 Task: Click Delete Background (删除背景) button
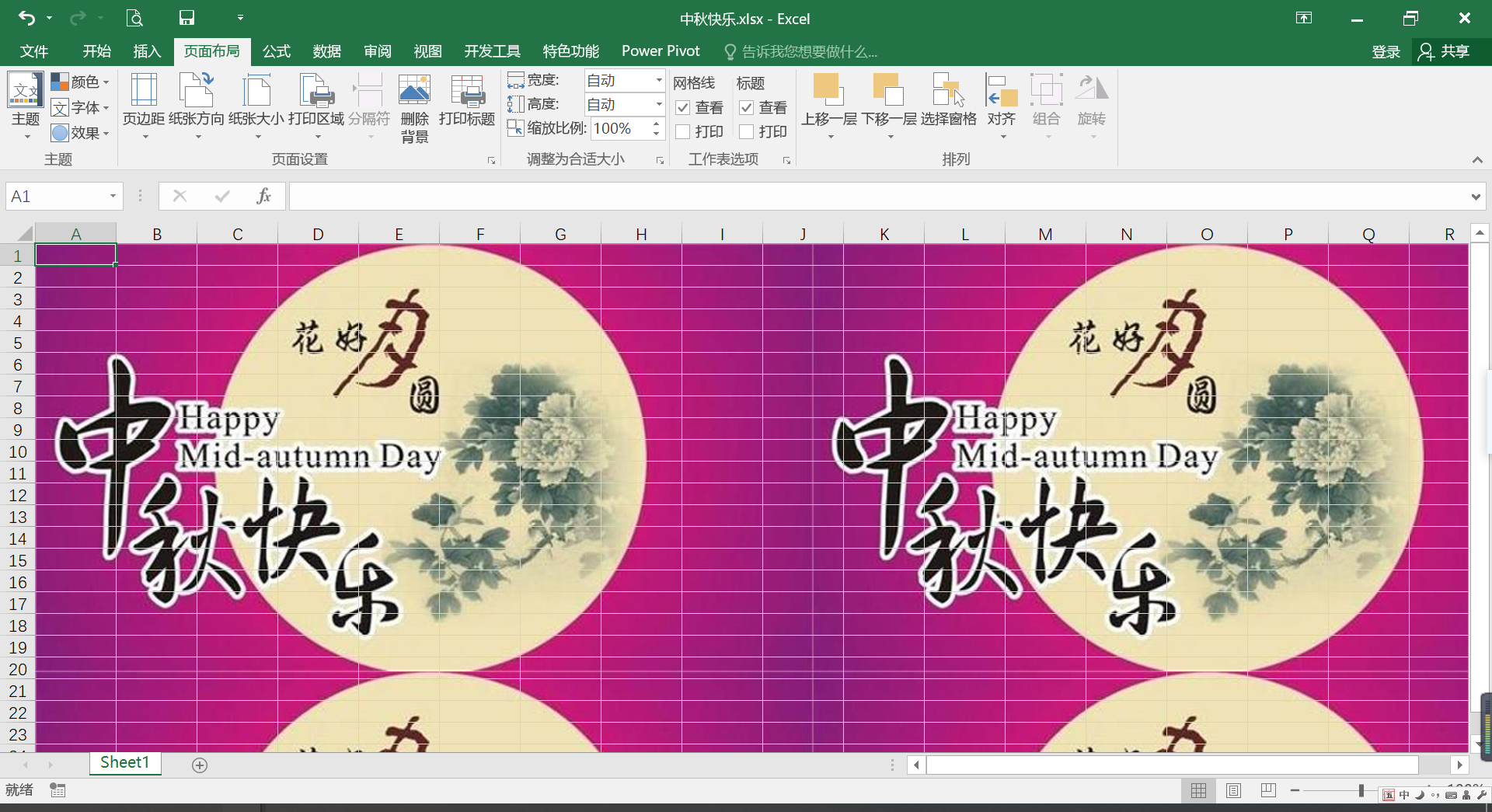[x=414, y=109]
